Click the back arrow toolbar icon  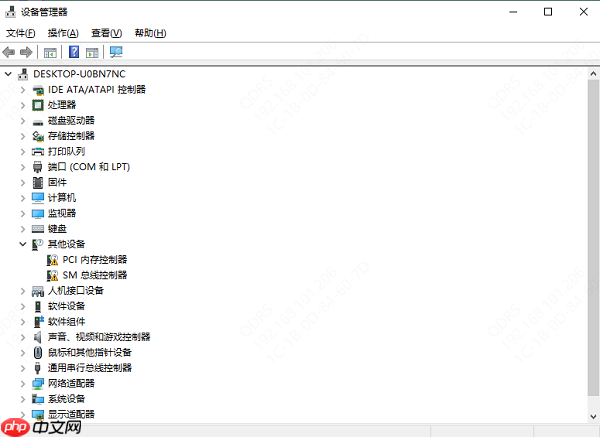click(8, 52)
